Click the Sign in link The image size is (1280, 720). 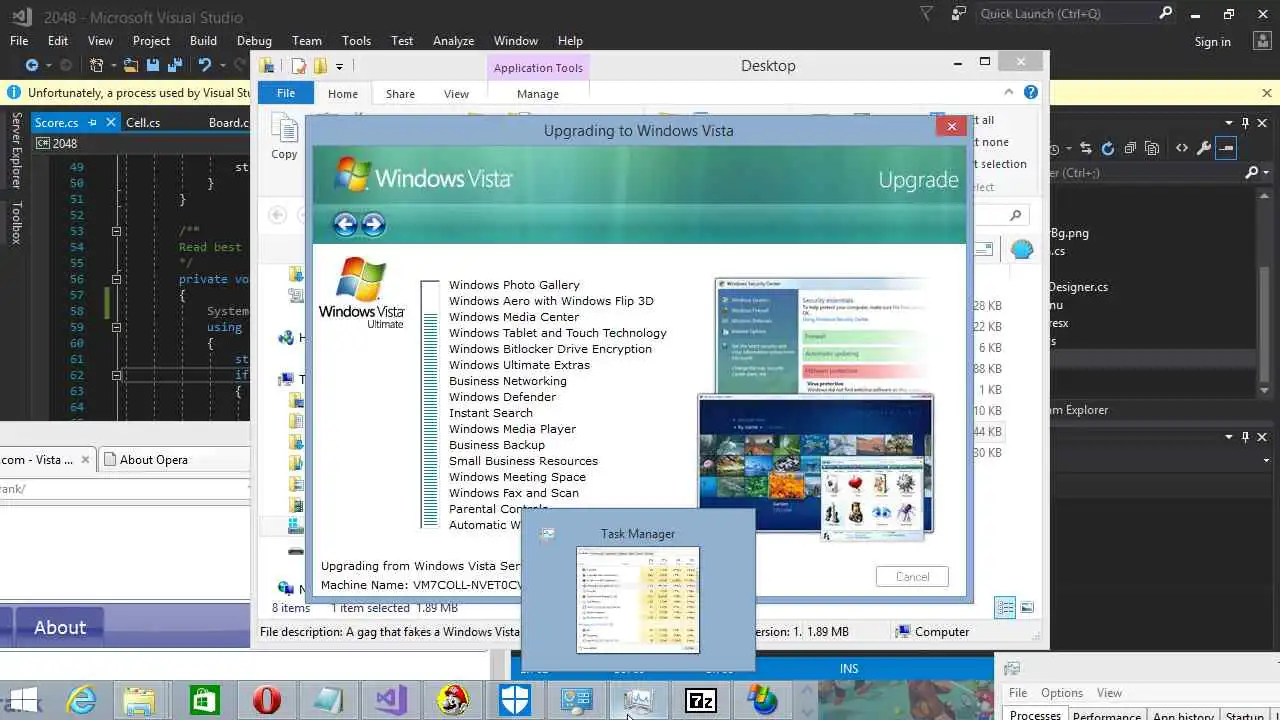1212,42
